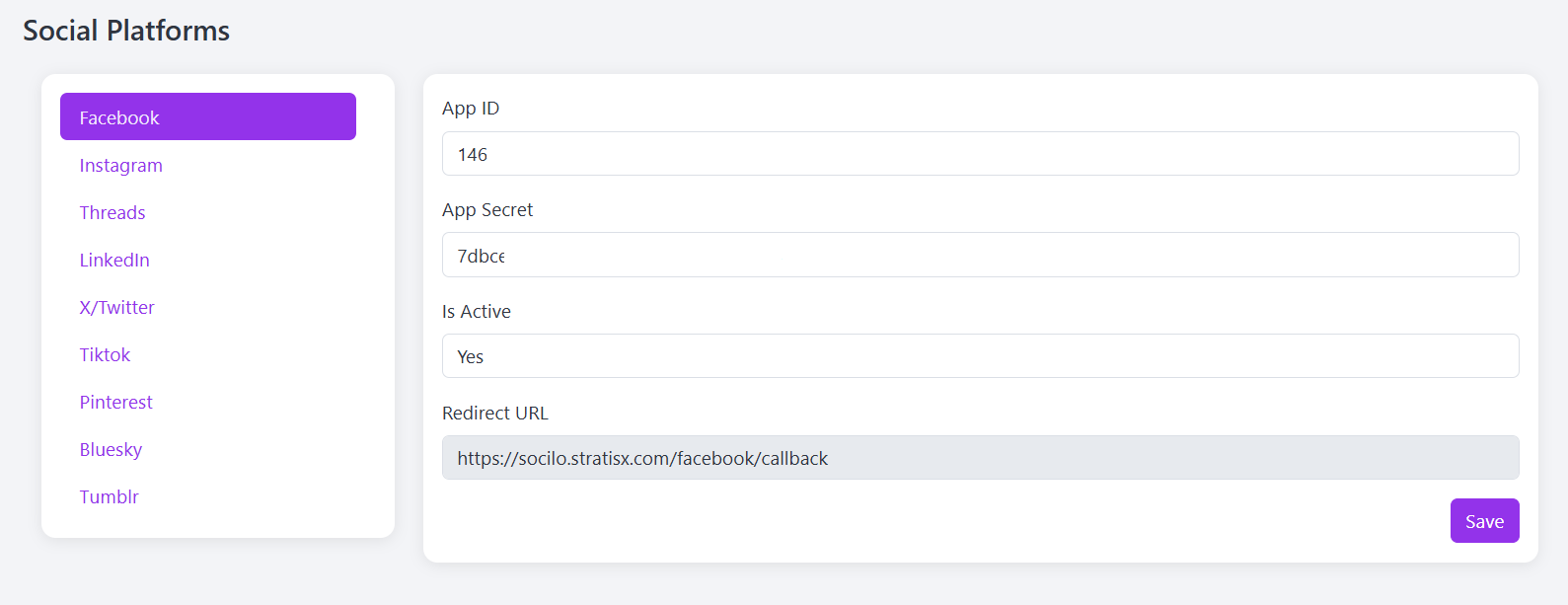Click the Is Active label
Viewport: 1568px width, 605px height.
(x=477, y=312)
